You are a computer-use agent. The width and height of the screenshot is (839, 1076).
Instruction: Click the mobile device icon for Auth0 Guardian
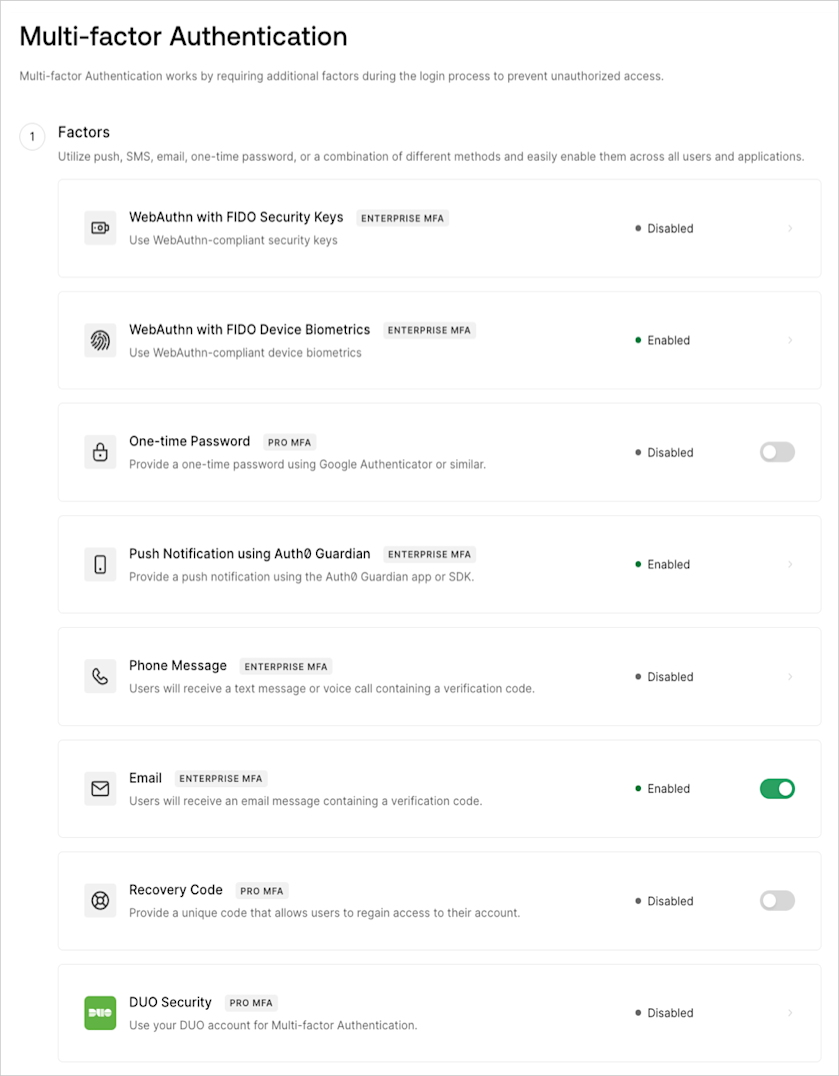(100, 564)
